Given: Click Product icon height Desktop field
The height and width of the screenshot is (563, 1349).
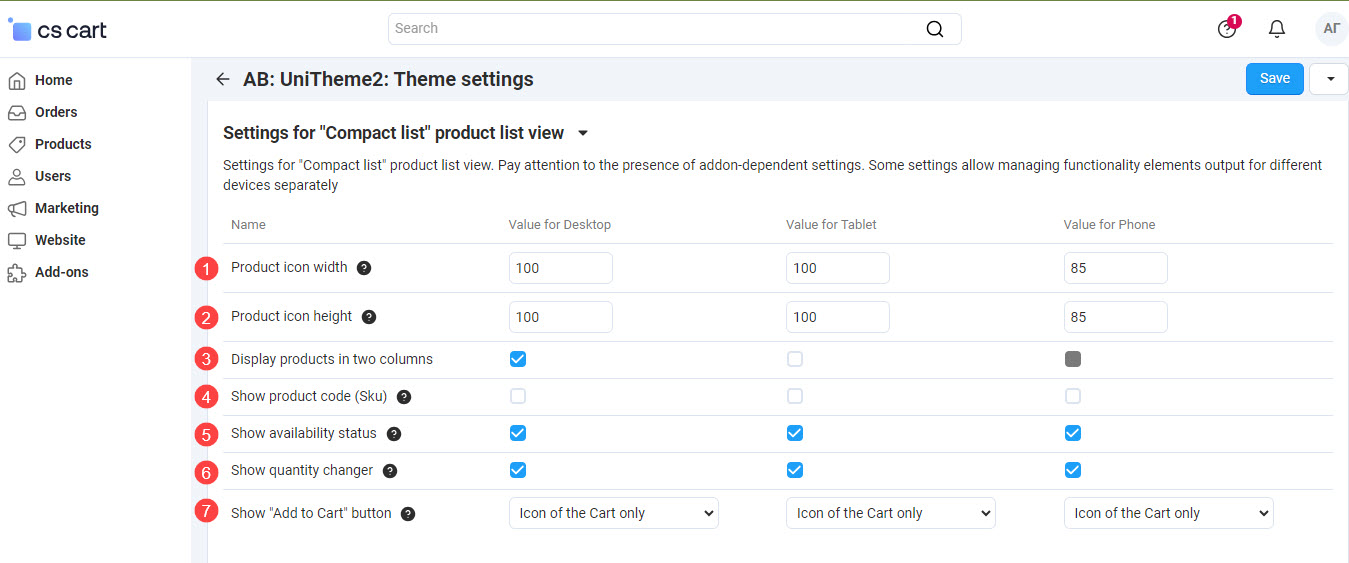Looking at the screenshot, I should coord(561,317).
